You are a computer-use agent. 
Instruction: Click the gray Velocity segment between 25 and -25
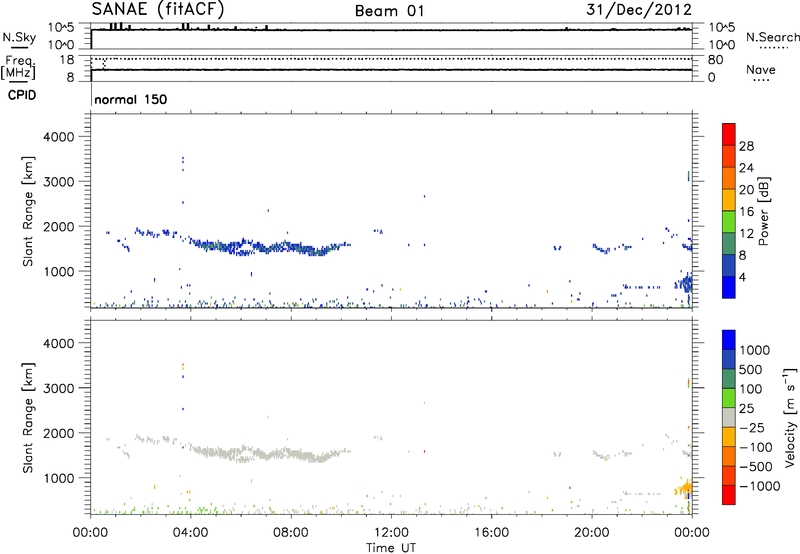[729, 417]
